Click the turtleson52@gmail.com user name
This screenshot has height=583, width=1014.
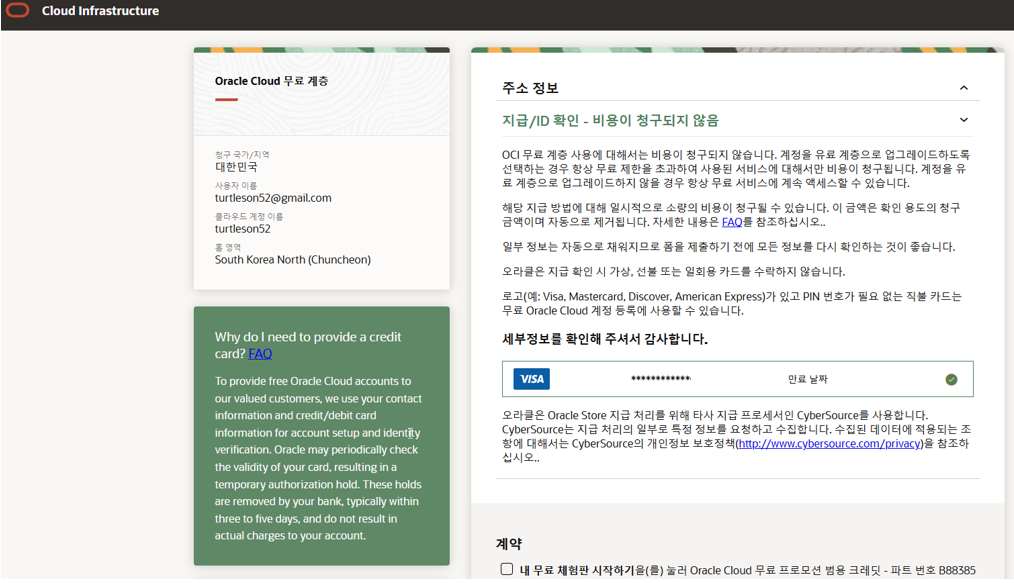click(273, 198)
